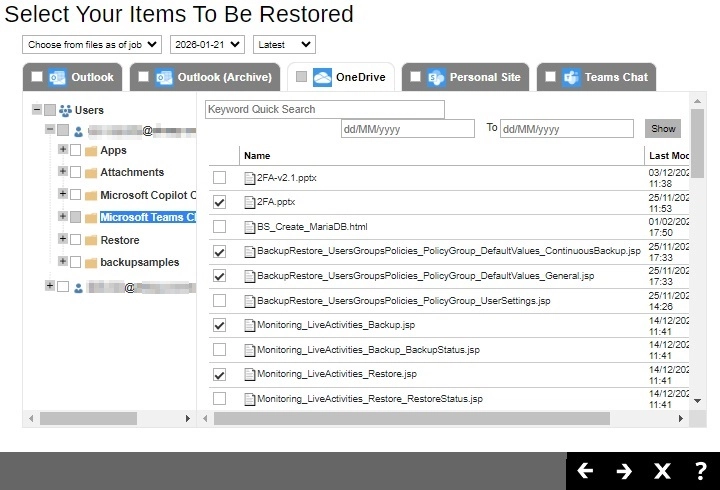Click the Show button

663,129
